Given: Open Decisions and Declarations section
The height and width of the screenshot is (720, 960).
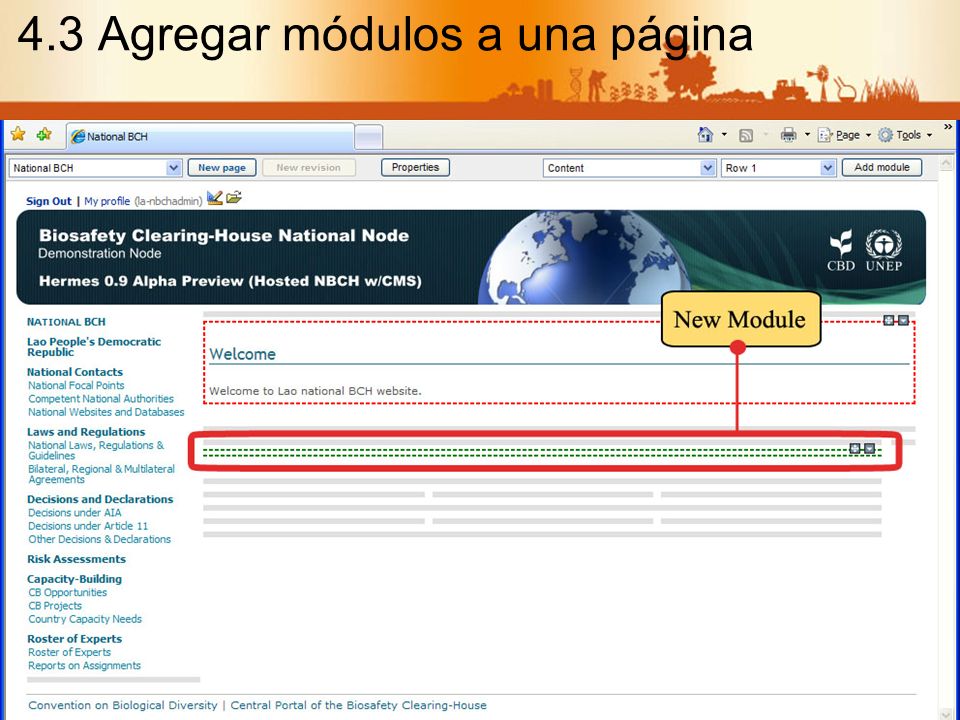Looking at the screenshot, I should [100, 499].
